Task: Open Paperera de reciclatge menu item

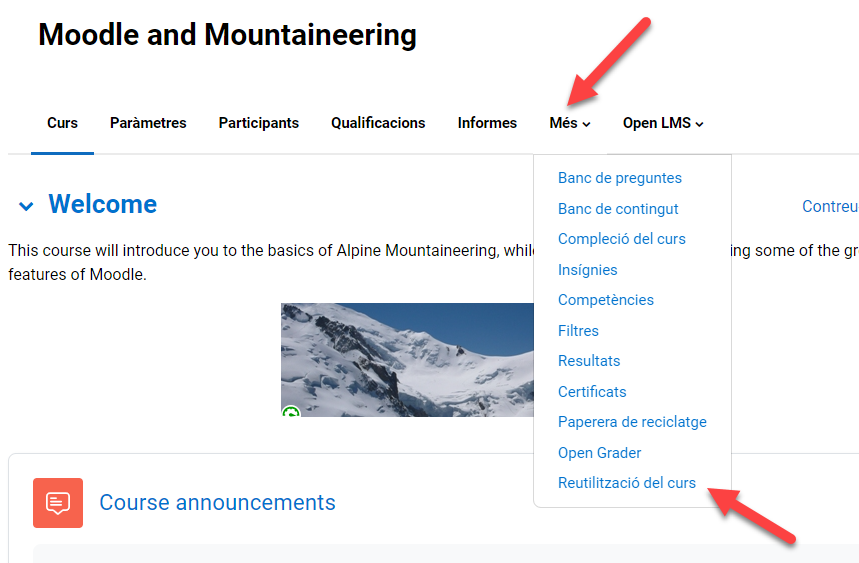Action: click(632, 422)
